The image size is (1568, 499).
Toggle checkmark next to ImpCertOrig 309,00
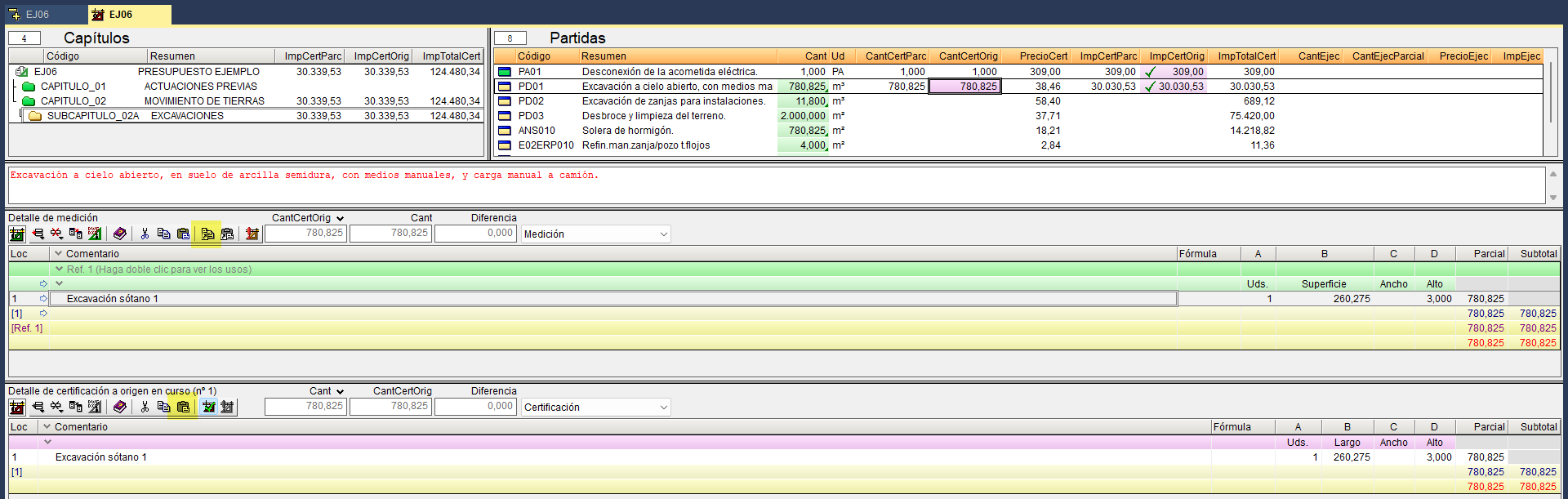(1150, 72)
